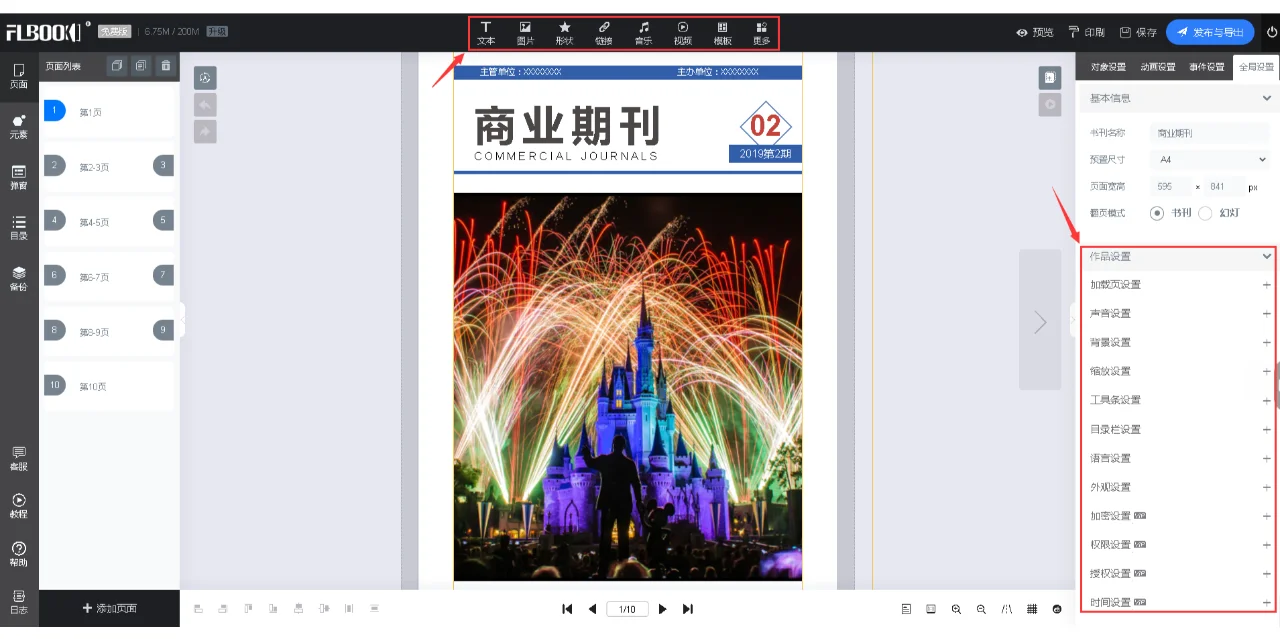Viewport: 1280px width, 639px height.
Task: Click next-page chevron right of canvas
Action: tap(1040, 321)
